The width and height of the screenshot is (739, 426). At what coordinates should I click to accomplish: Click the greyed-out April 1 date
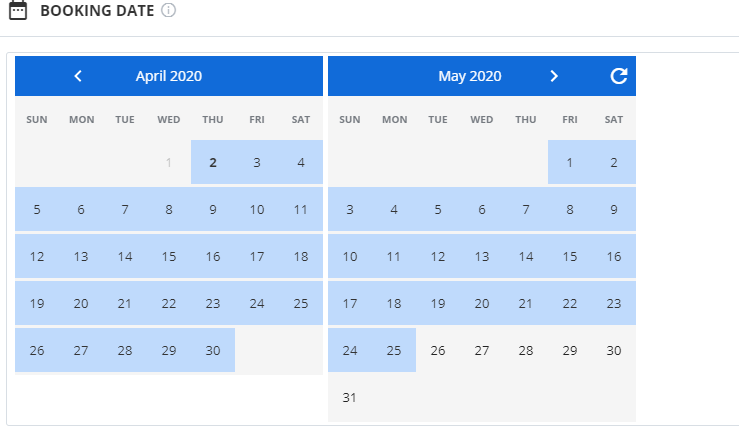tap(169, 163)
